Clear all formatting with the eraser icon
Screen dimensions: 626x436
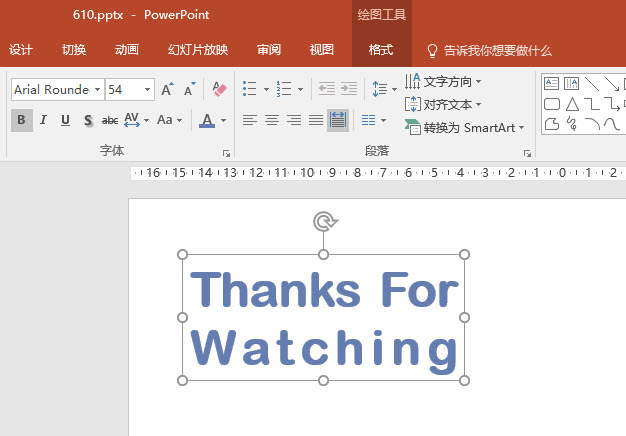click(219, 89)
